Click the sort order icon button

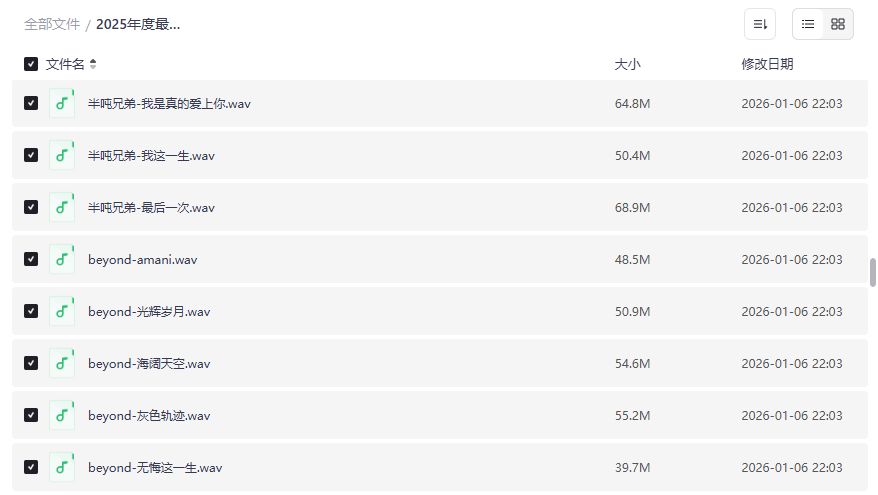[760, 24]
